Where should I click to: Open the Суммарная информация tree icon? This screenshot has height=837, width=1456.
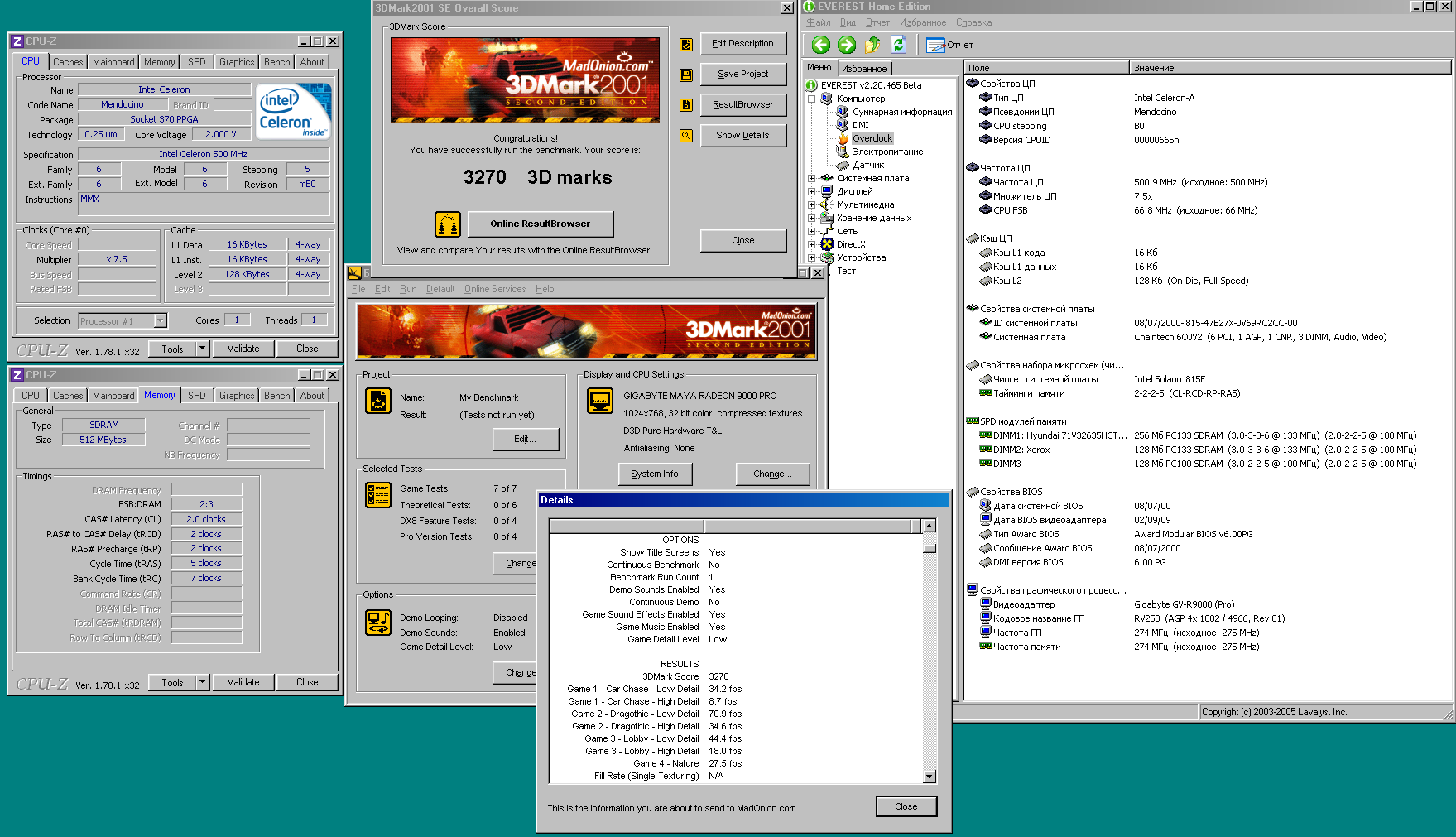(843, 112)
